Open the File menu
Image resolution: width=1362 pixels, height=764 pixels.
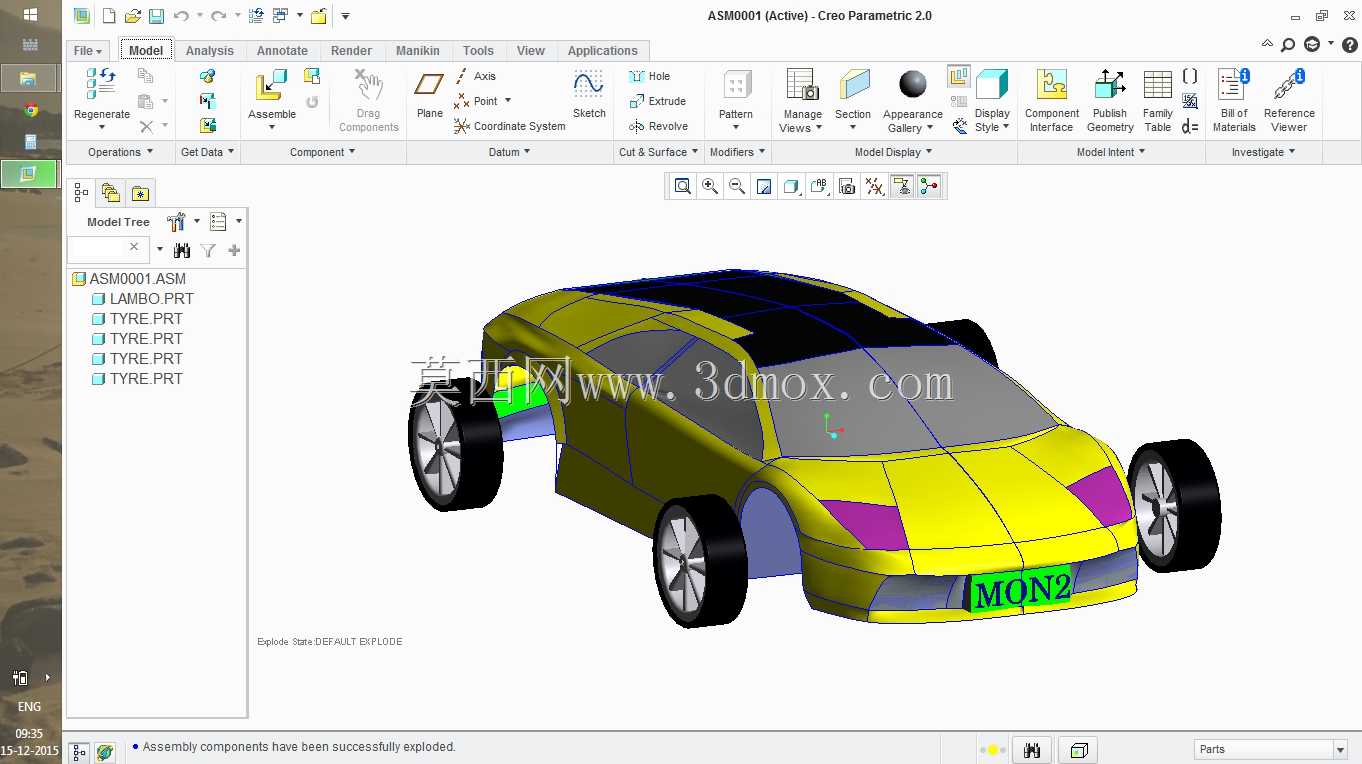[x=88, y=51]
